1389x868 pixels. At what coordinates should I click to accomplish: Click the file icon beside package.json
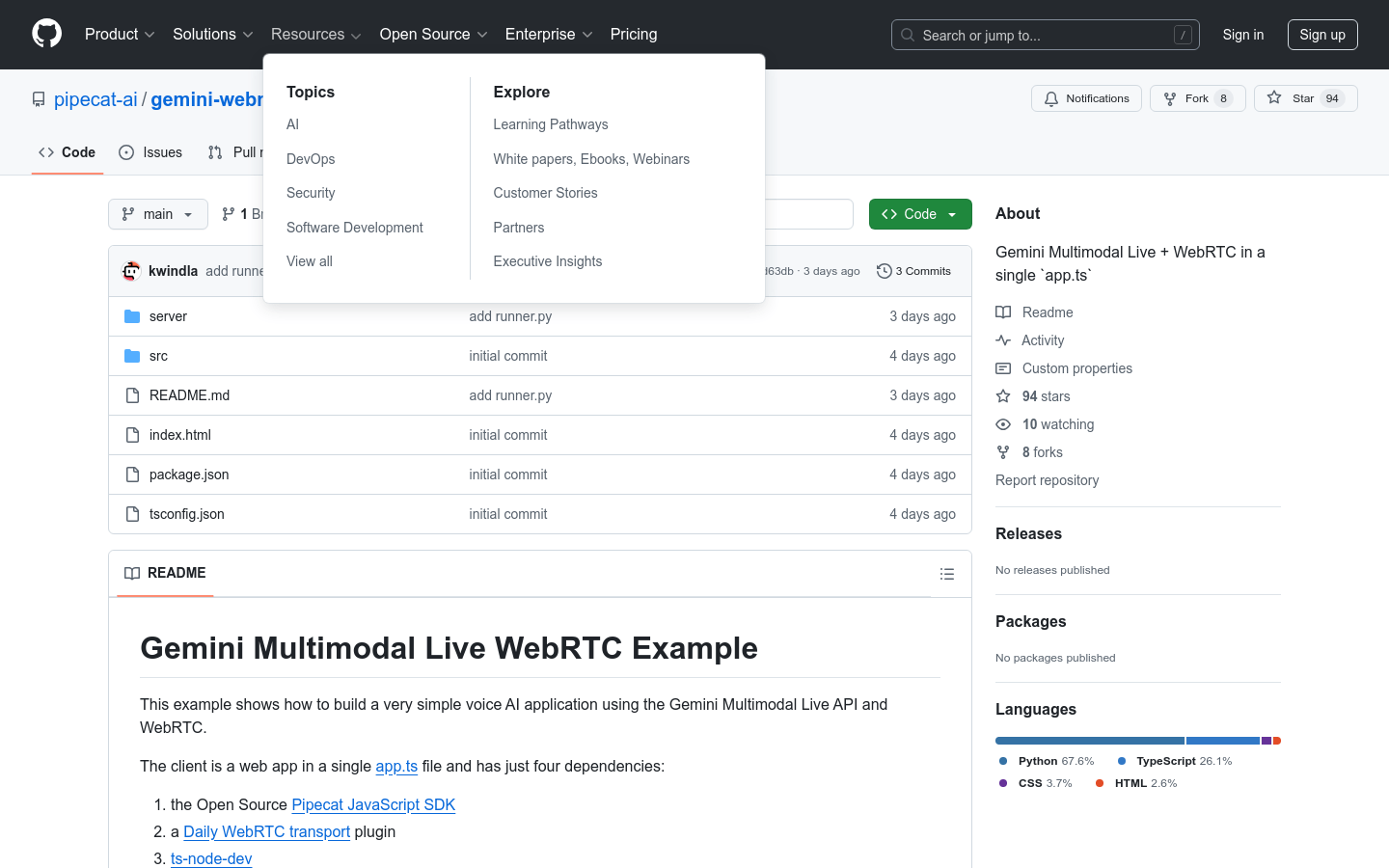tap(132, 475)
